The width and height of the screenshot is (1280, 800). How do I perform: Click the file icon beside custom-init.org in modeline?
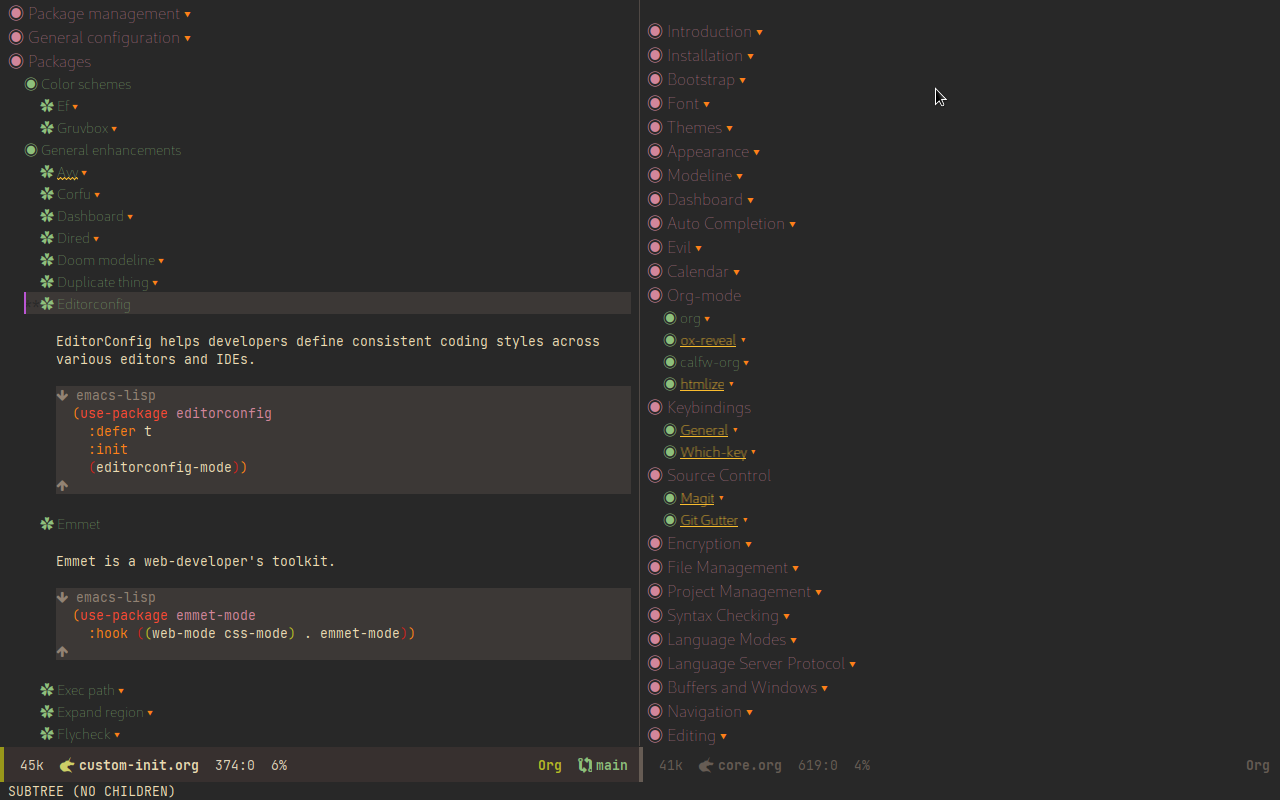tap(67, 765)
